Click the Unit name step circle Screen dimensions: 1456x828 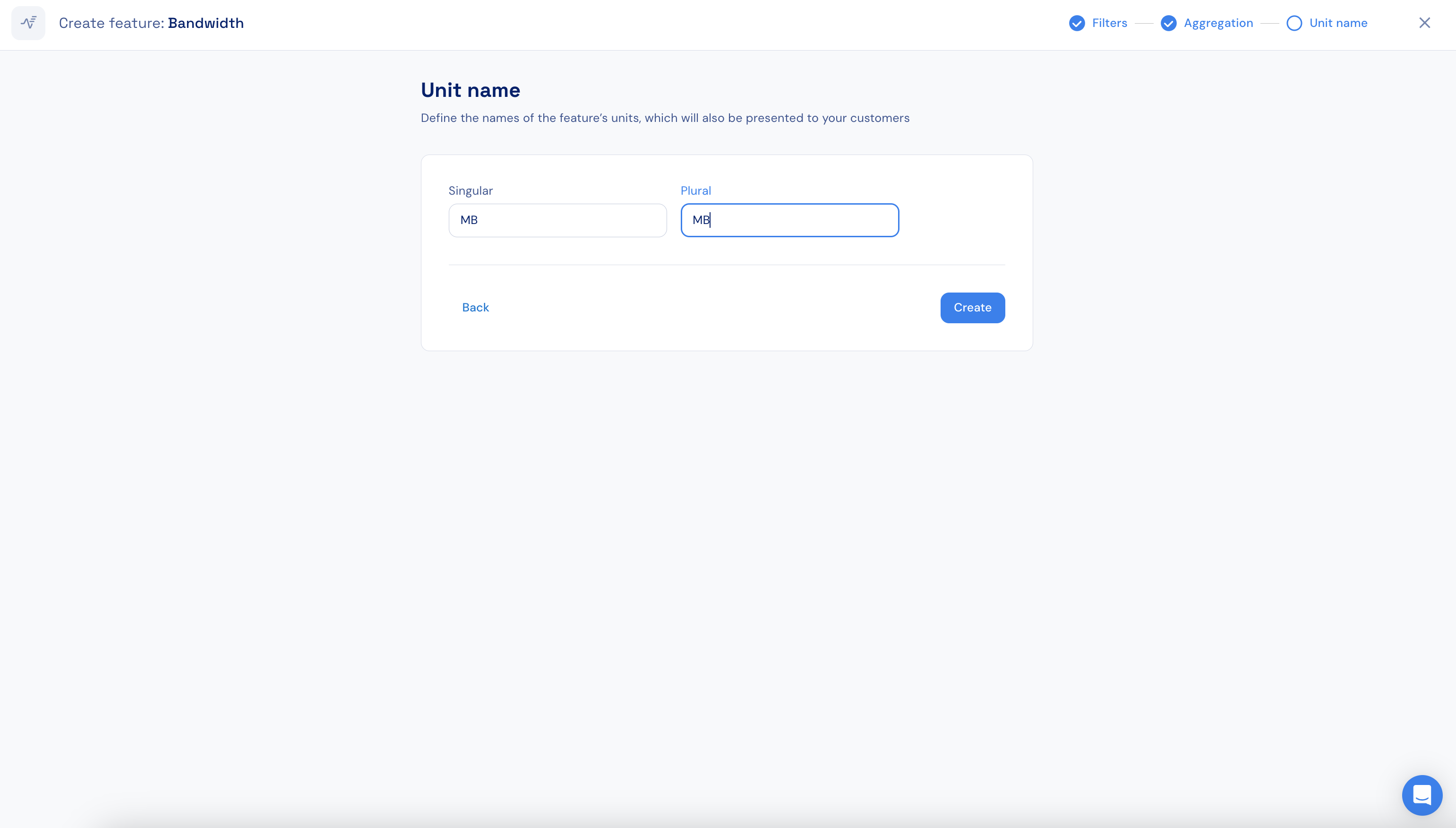tap(1294, 23)
